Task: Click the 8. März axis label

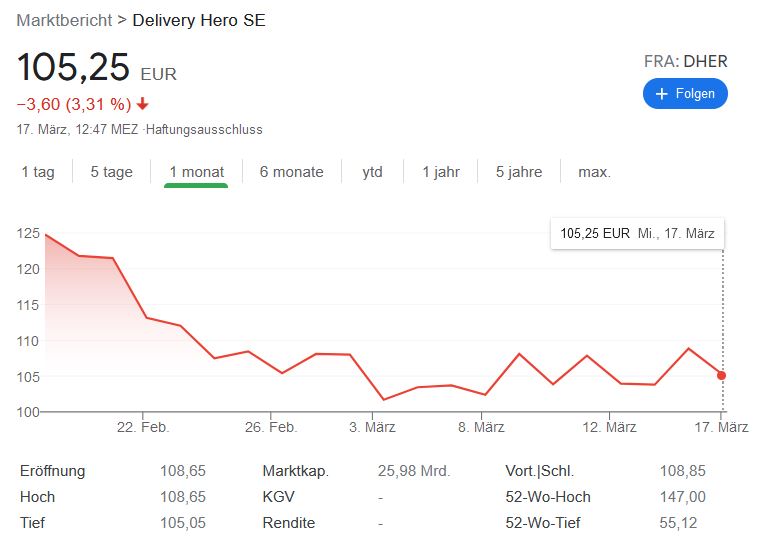Action: point(481,427)
